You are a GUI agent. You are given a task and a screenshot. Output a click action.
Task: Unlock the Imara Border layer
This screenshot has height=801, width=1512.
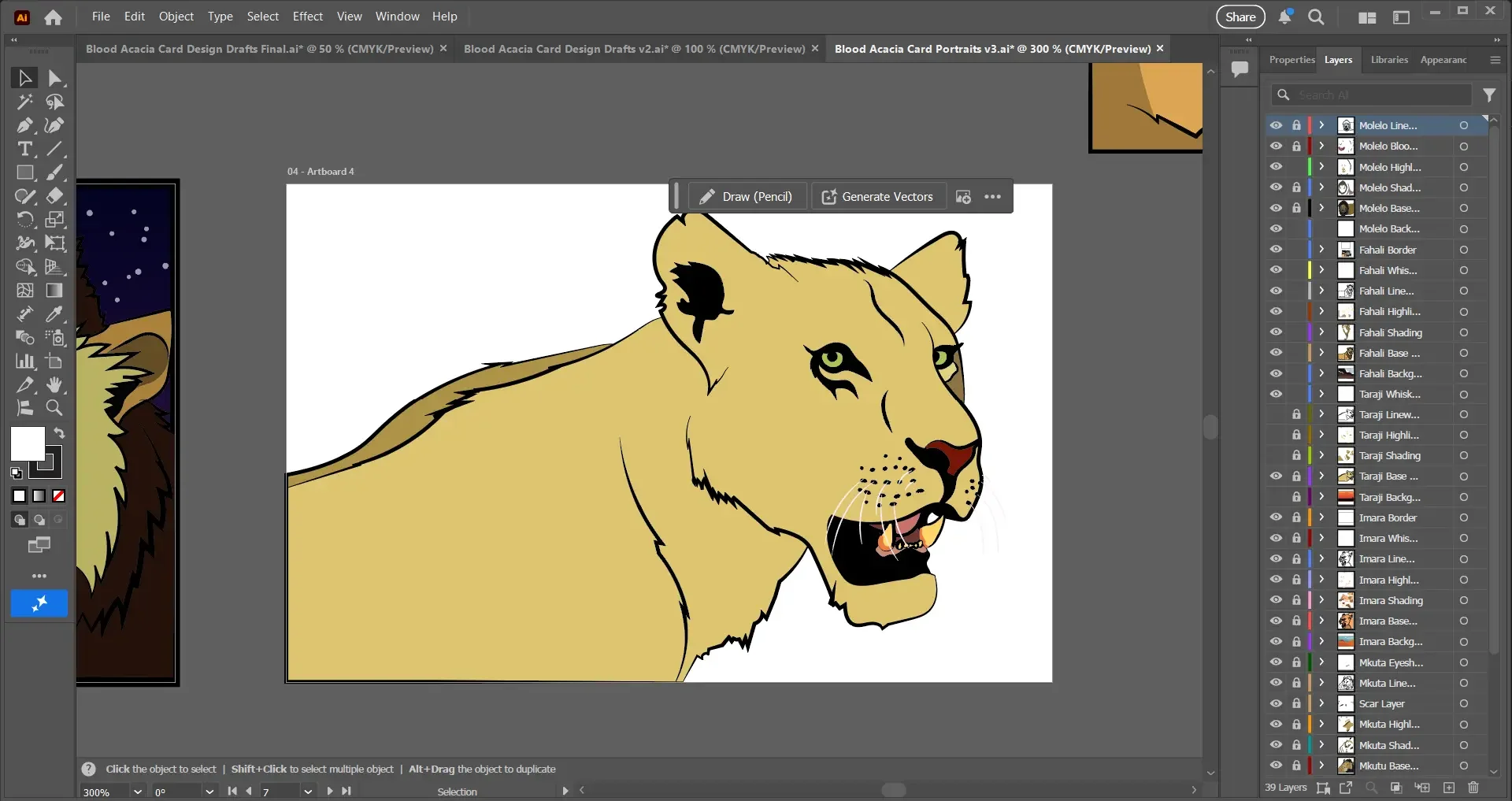[x=1296, y=517]
